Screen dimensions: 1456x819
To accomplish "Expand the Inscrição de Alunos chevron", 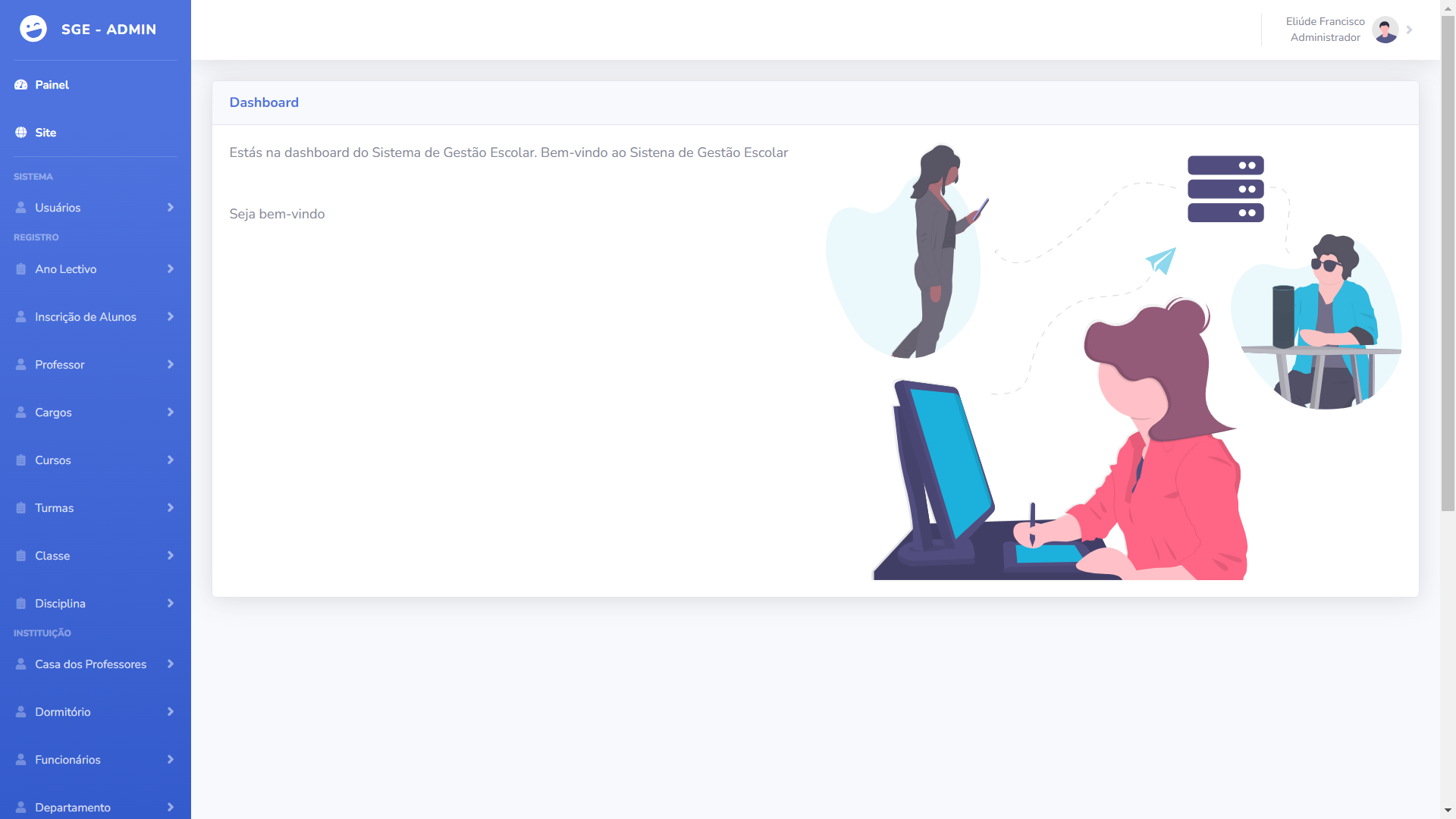I will tap(171, 317).
